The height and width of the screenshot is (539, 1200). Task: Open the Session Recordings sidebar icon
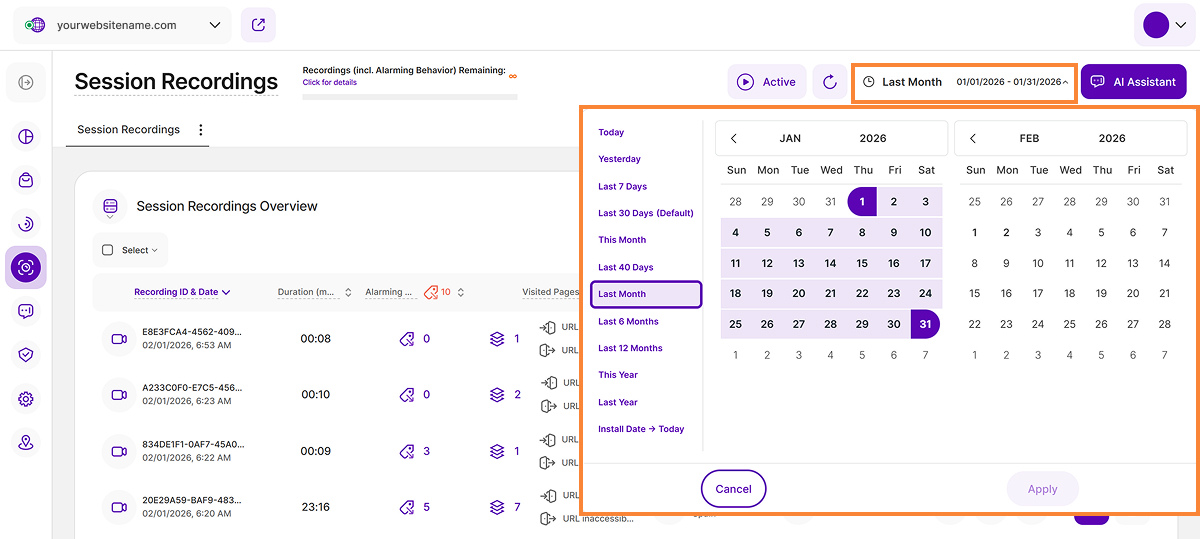(x=26, y=267)
